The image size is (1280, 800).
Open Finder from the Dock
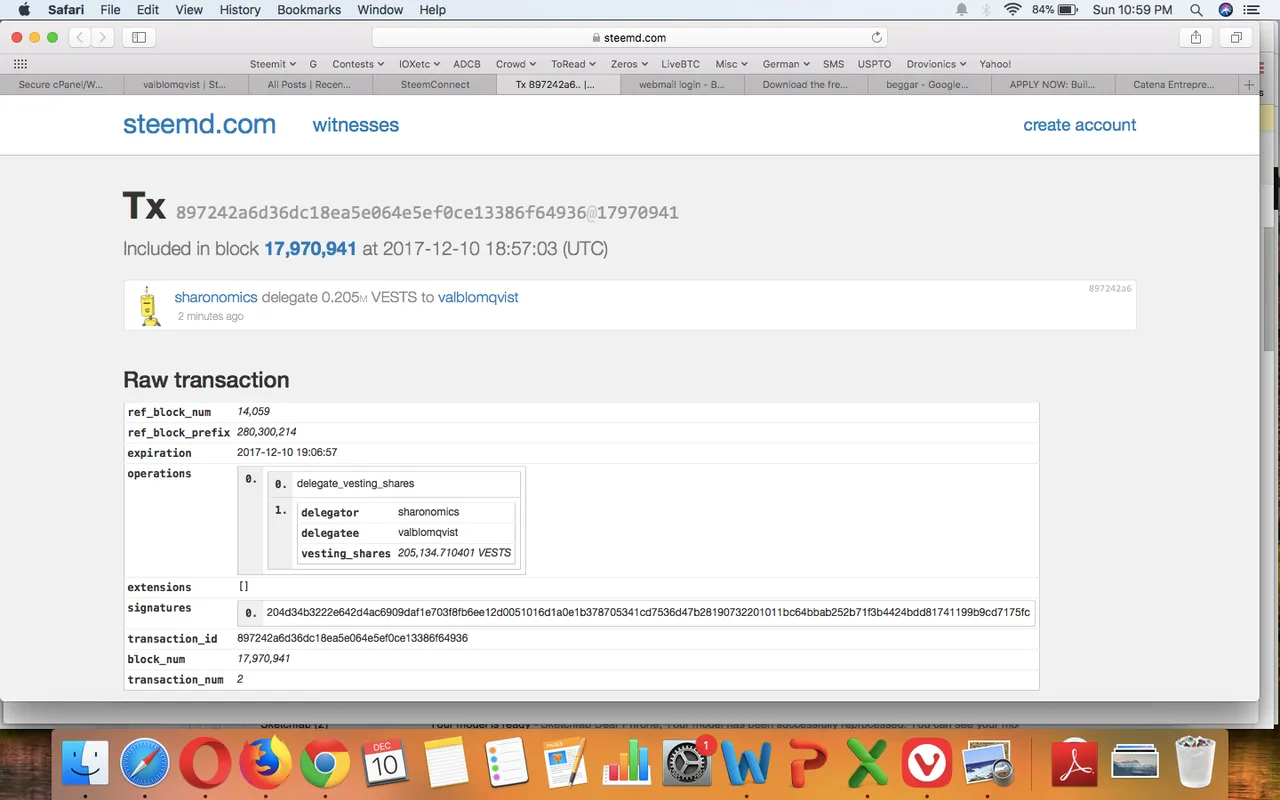85,765
